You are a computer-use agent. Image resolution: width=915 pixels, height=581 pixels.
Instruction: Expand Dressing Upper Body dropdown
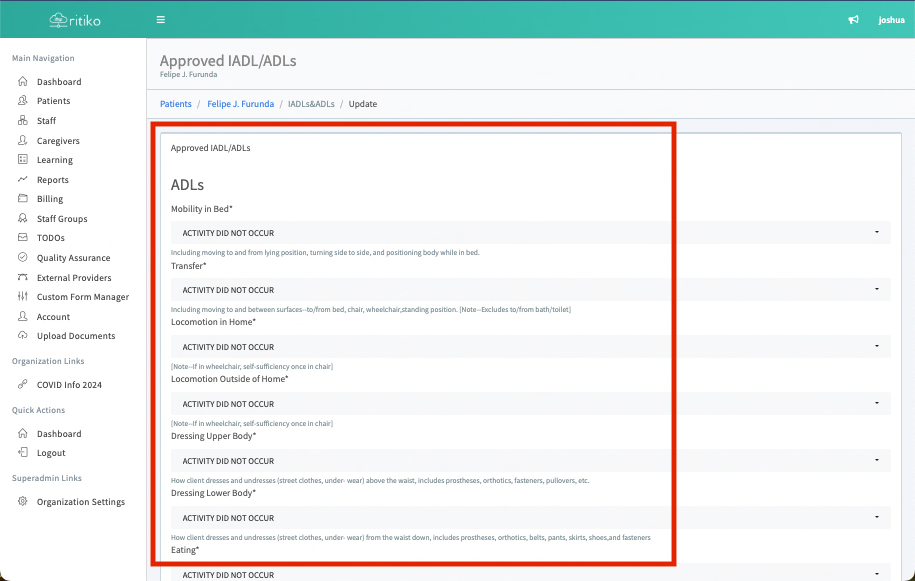[x=529, y=461]
